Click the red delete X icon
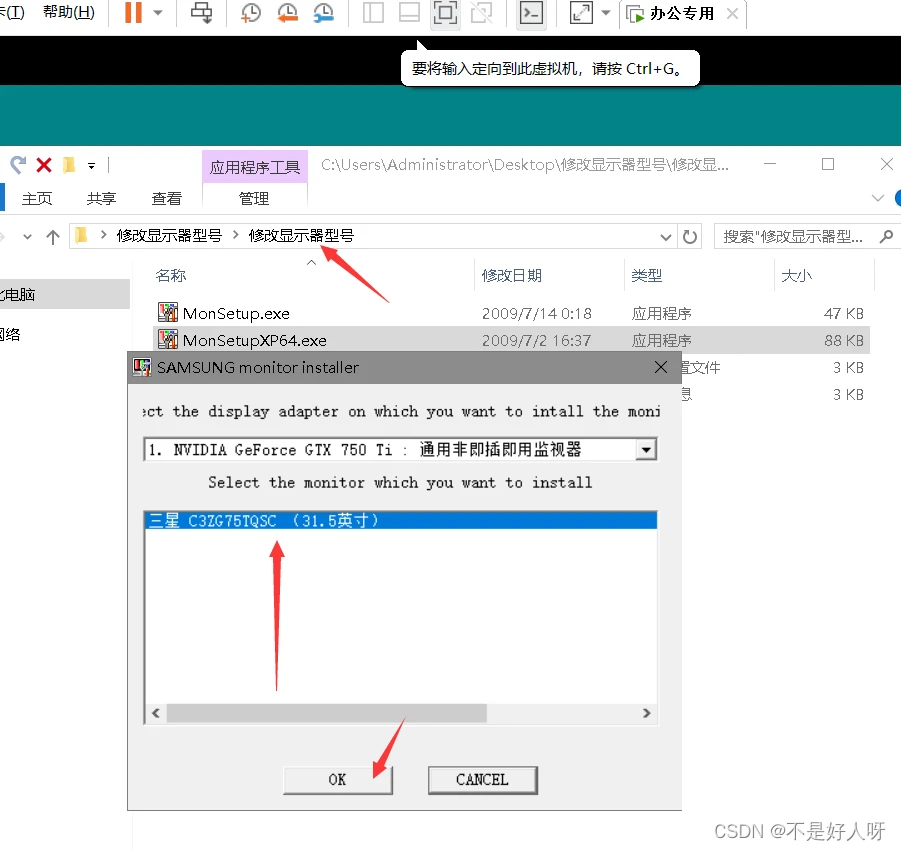 pos(44,165)
